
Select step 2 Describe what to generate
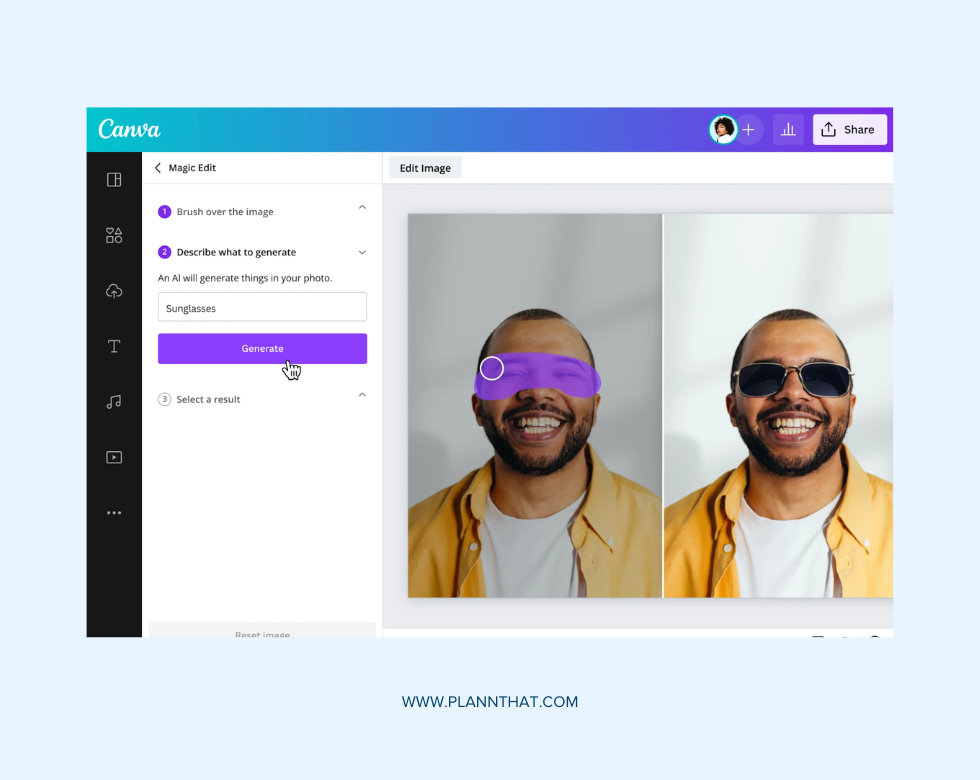[228, 252]
